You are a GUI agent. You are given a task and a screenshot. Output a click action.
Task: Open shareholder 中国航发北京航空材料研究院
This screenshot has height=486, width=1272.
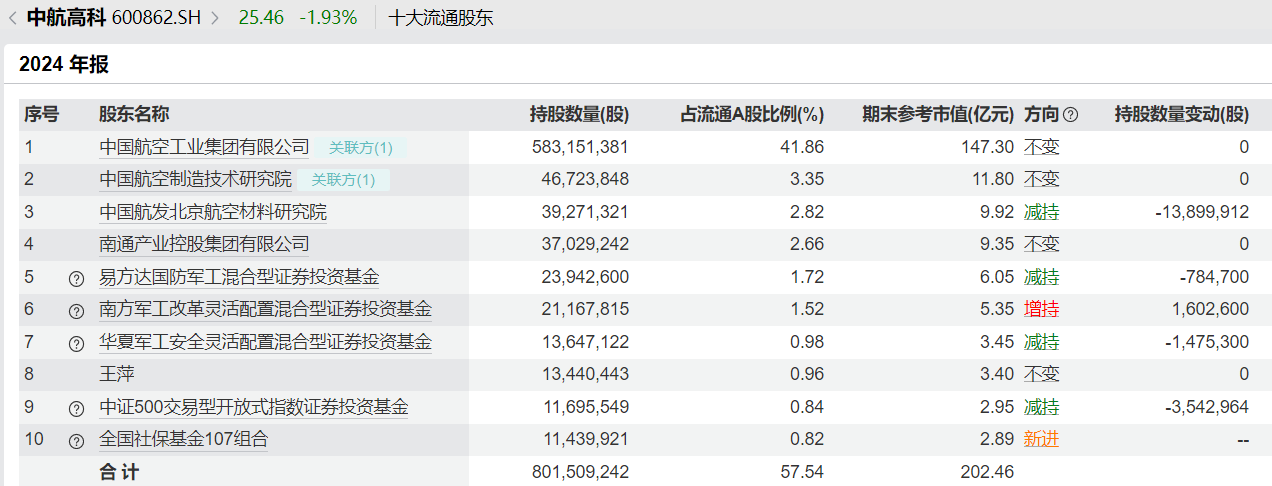click(213, 212)
